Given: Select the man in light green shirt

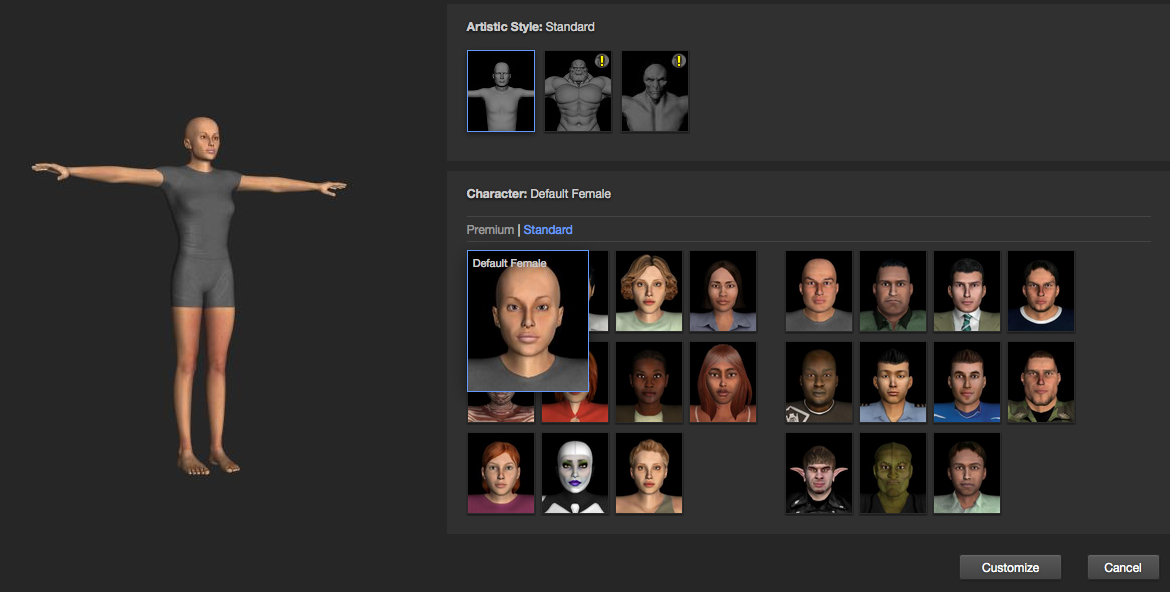Looking at the screenshot, I should point(966,473).
